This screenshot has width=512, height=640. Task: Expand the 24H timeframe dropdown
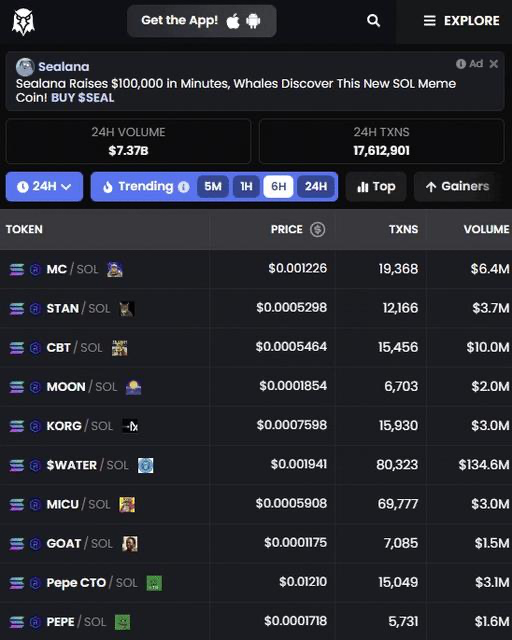[x=45, y=187]
